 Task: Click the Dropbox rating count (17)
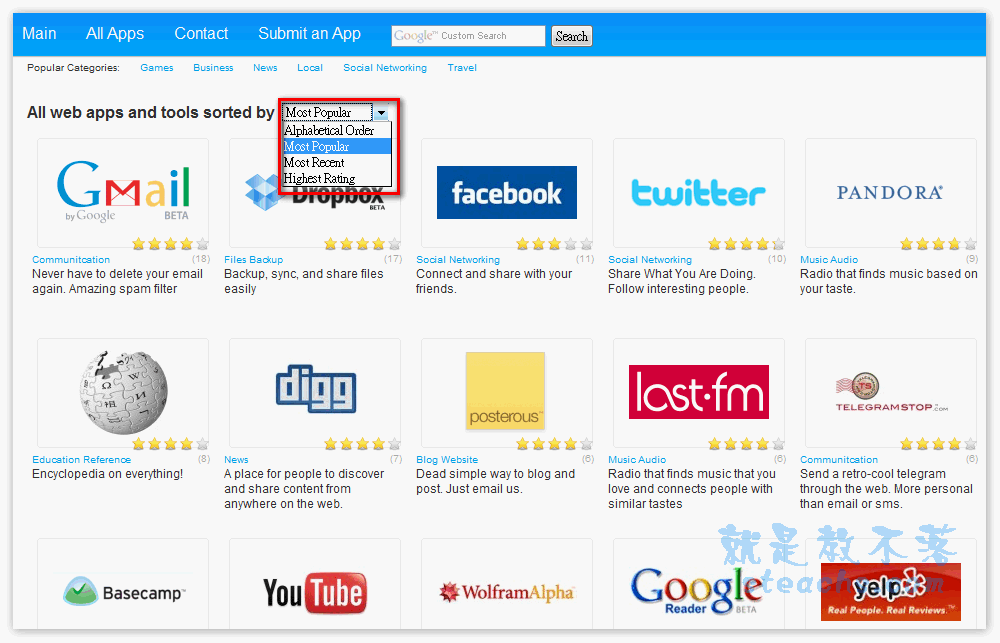393,259
